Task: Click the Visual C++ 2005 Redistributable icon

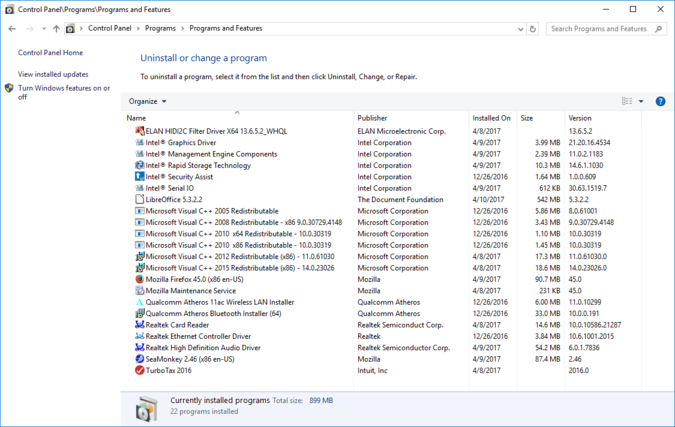Action: 139,211
